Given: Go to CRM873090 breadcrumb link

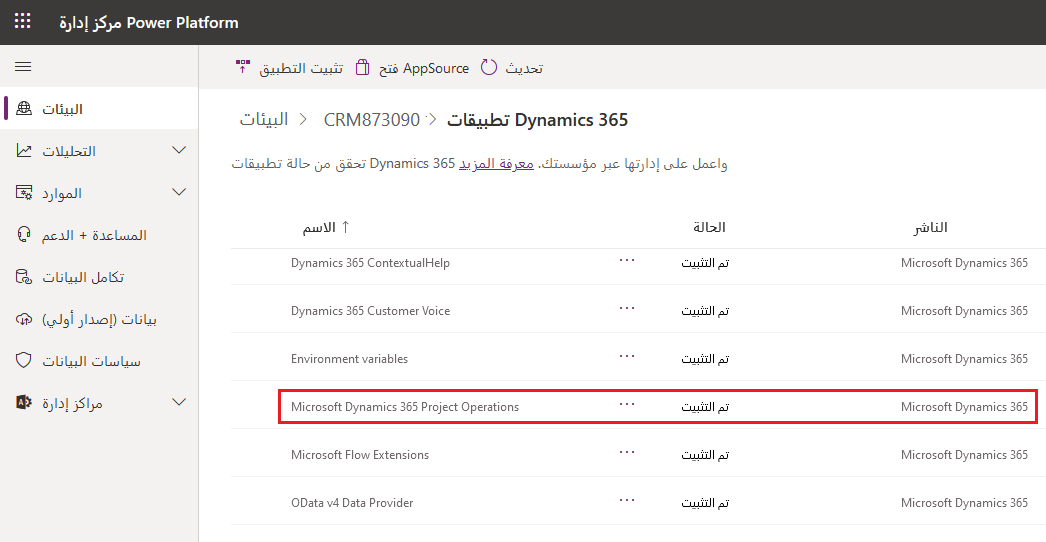Looking at the screenshot, I should tap(372, 120).
